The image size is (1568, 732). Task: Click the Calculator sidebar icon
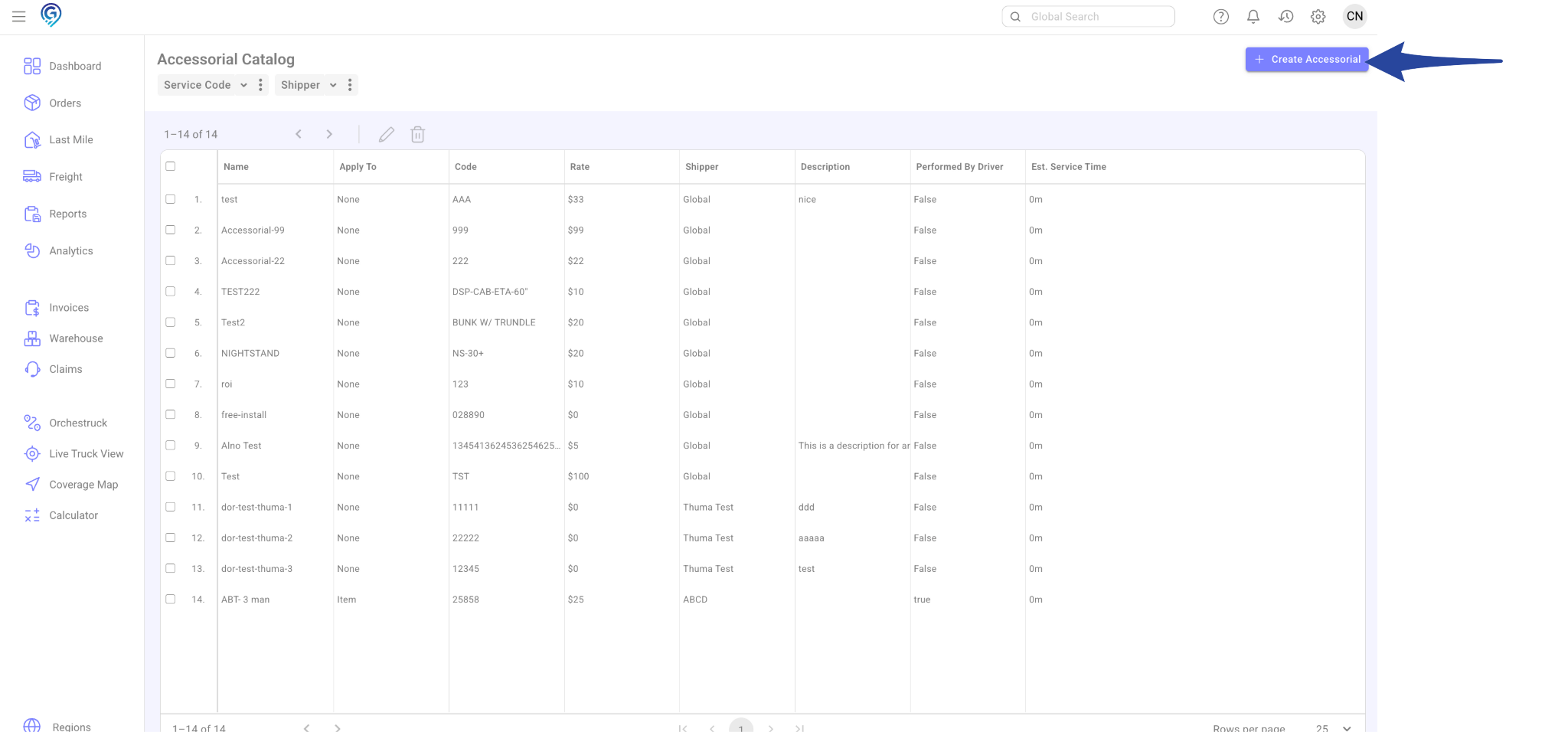pos(32,515)
